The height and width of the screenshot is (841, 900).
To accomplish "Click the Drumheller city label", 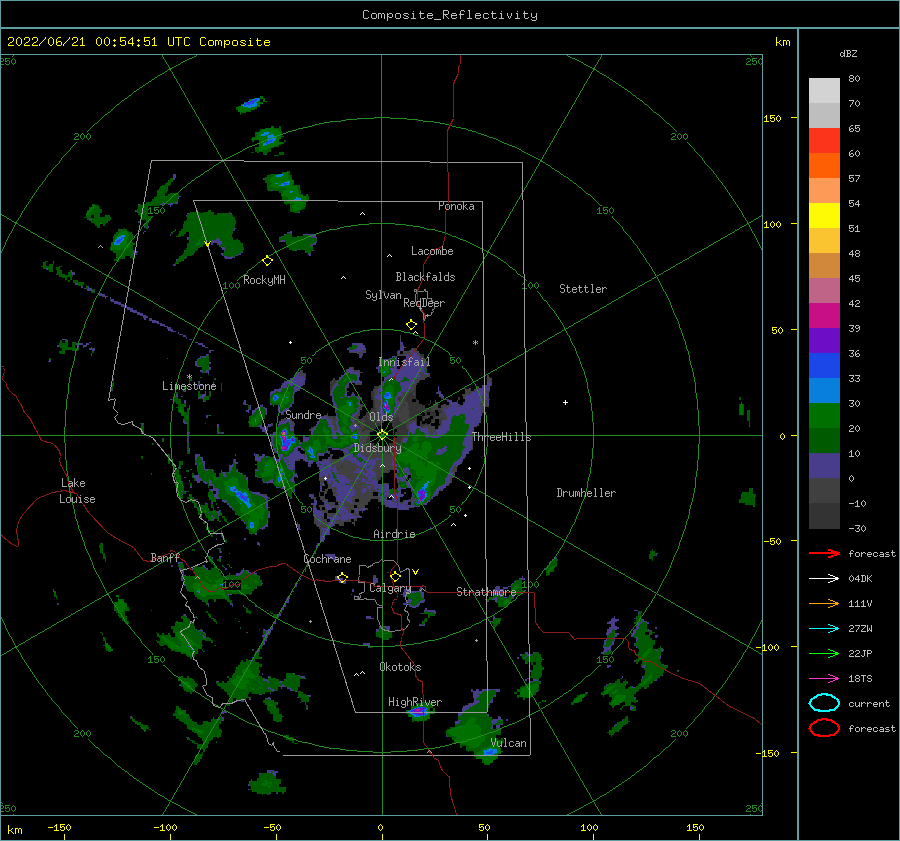I will pos(586,493).
